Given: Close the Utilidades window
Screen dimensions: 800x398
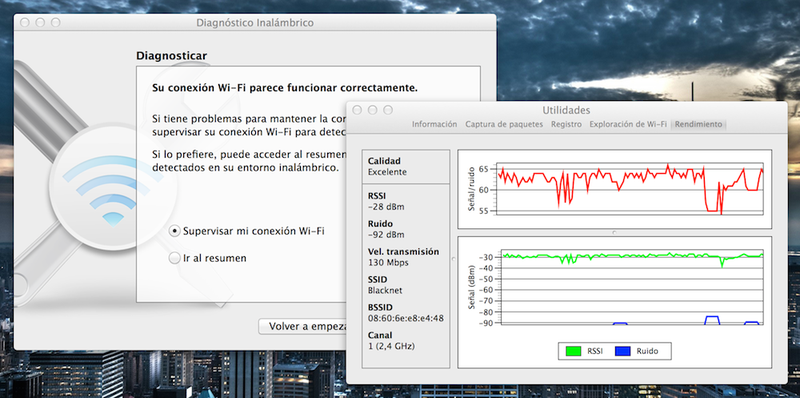Looking at the screenshot, I should pyautogui.click(x=357, y=110).
